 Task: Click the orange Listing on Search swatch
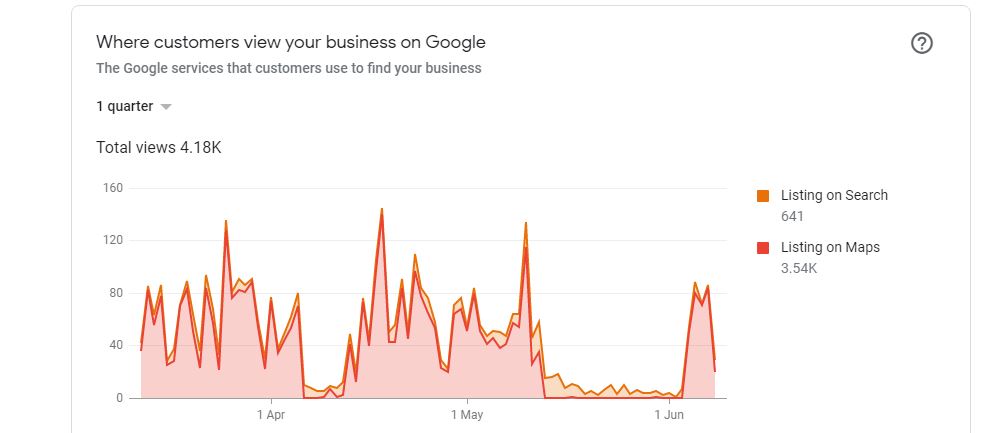point(763,196)
